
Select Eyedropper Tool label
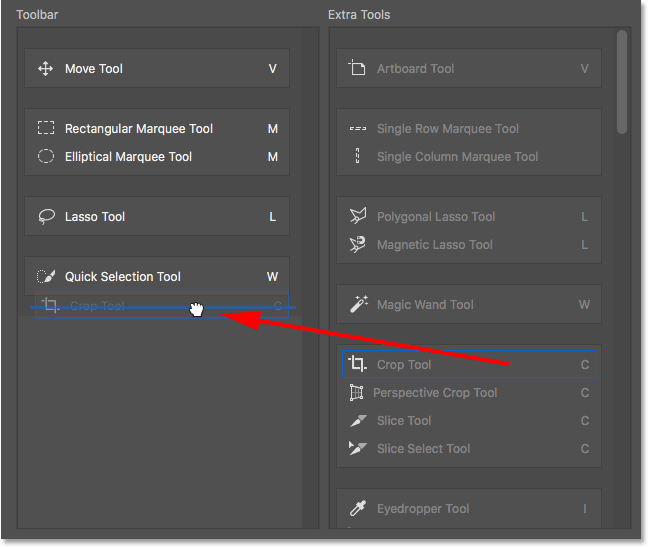click(x=423, y=509)
